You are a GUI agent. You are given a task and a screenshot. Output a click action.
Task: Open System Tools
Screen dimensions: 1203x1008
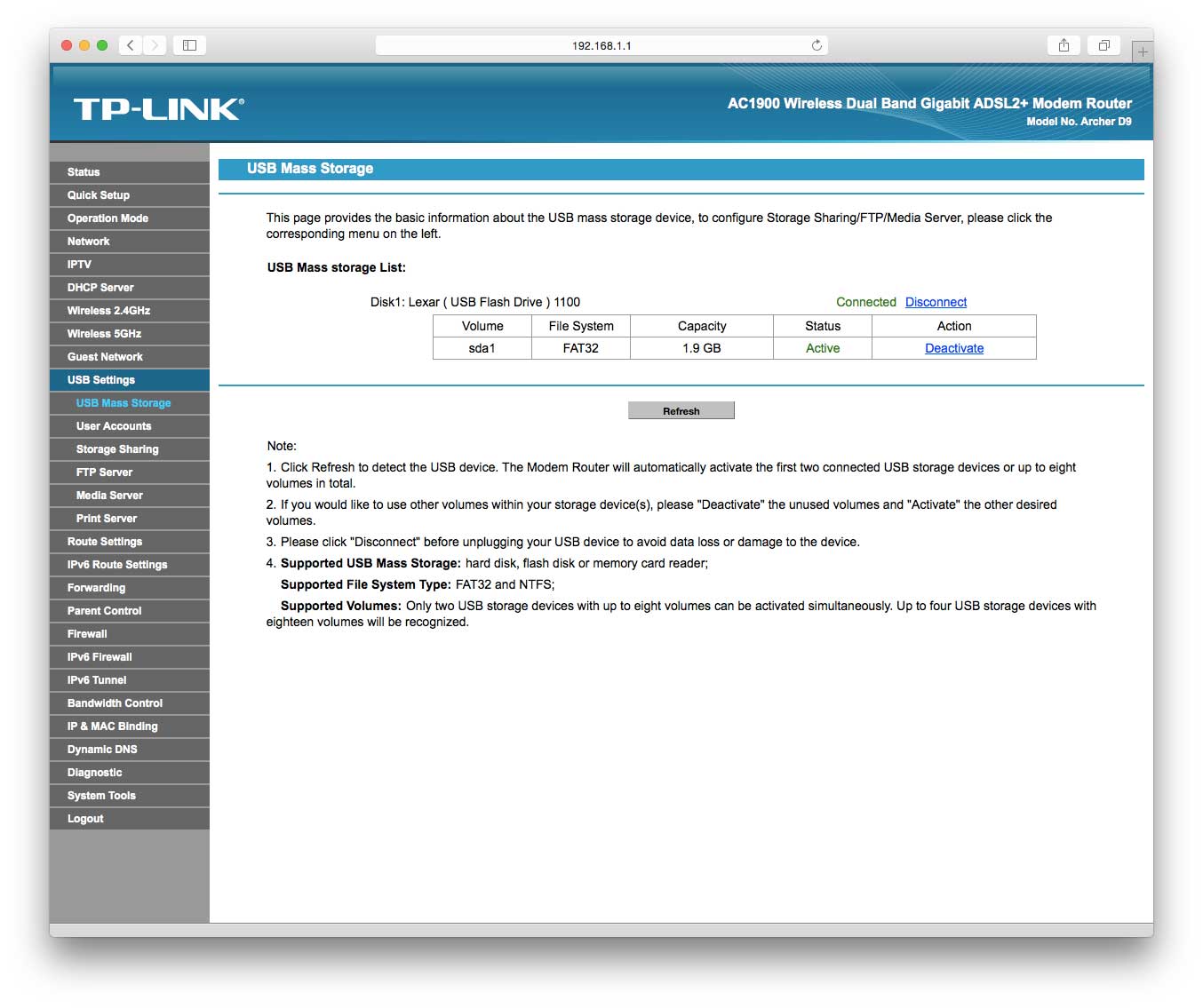pyautogui.click(x=130, y=796)
